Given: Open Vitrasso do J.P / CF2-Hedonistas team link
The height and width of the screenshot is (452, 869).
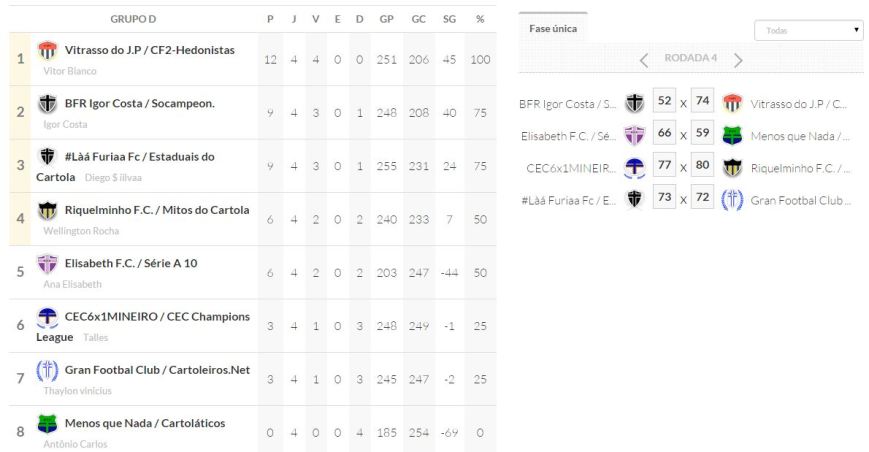Looking at the screenshot, I should (x=150, y=49).
